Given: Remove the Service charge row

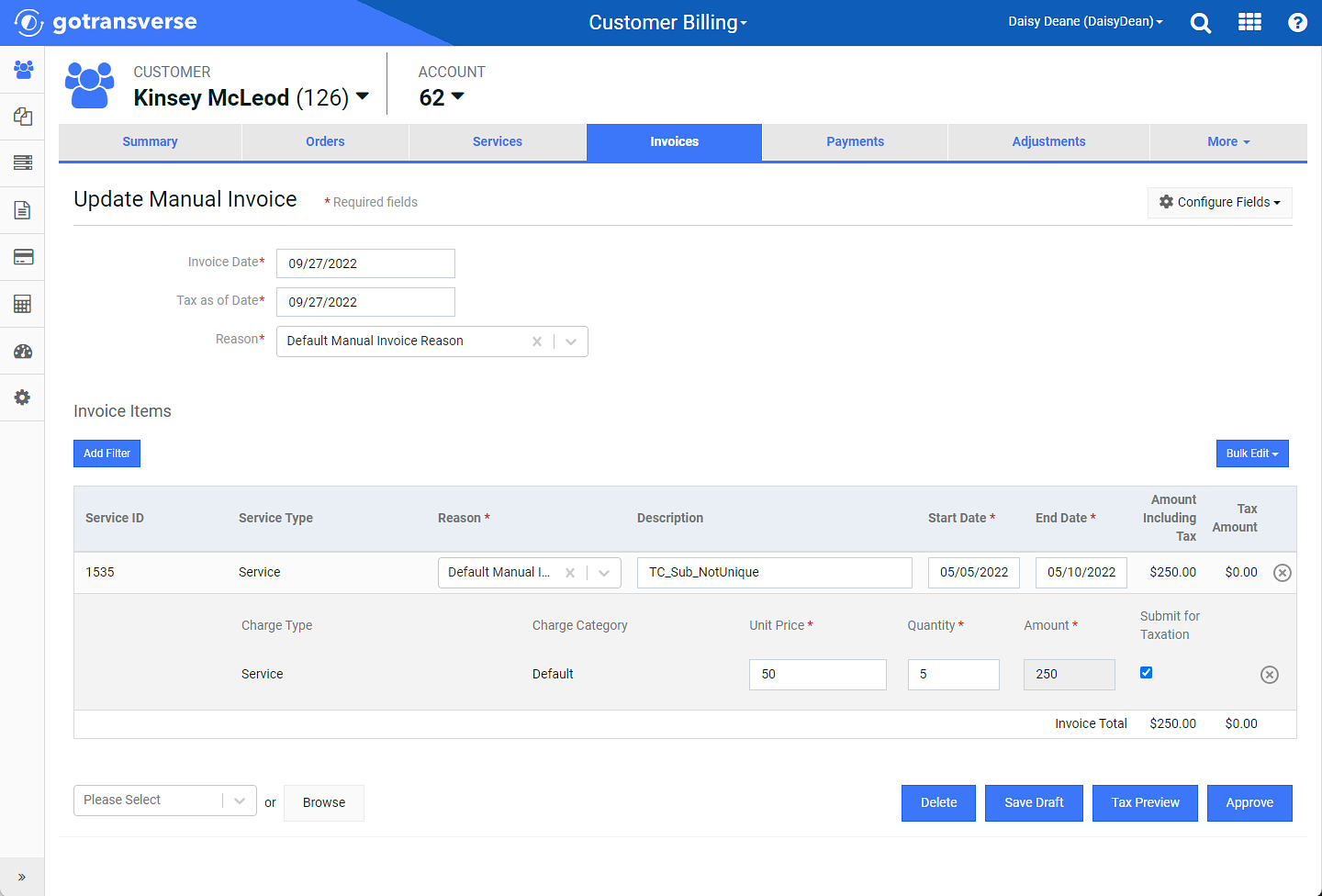Looking at the screenshot, I should (x=1270, y=675).
